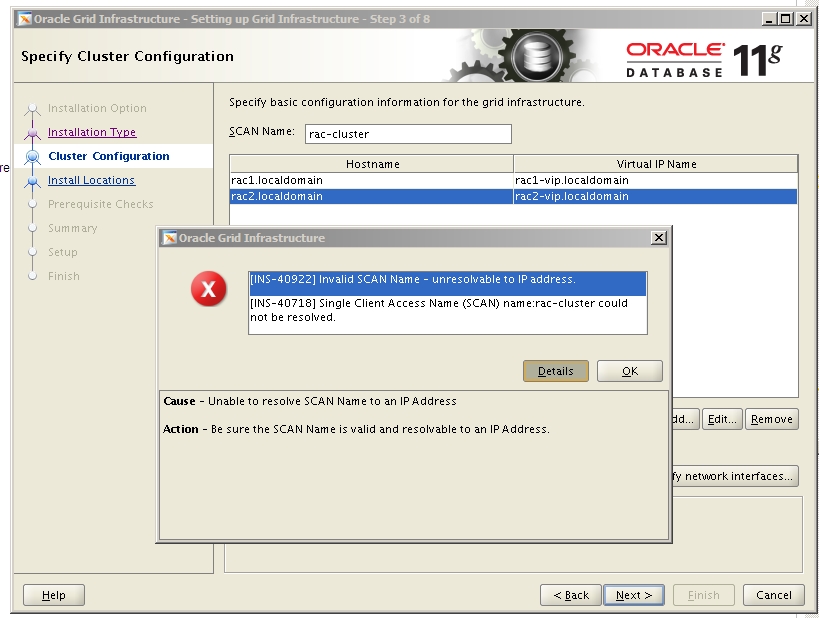819x618 pixels.
Task: Click the Install Locations step node icon
Action: click(32, 181)
